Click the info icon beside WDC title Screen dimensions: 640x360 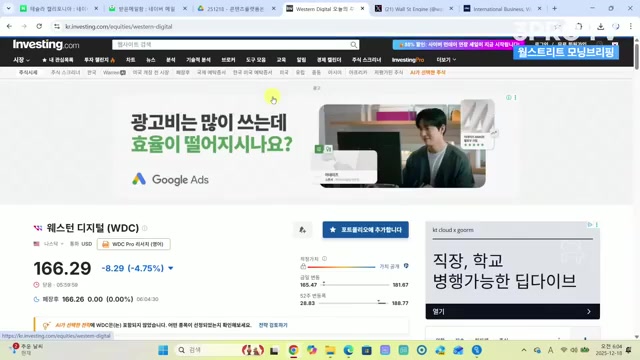point(144,228)
